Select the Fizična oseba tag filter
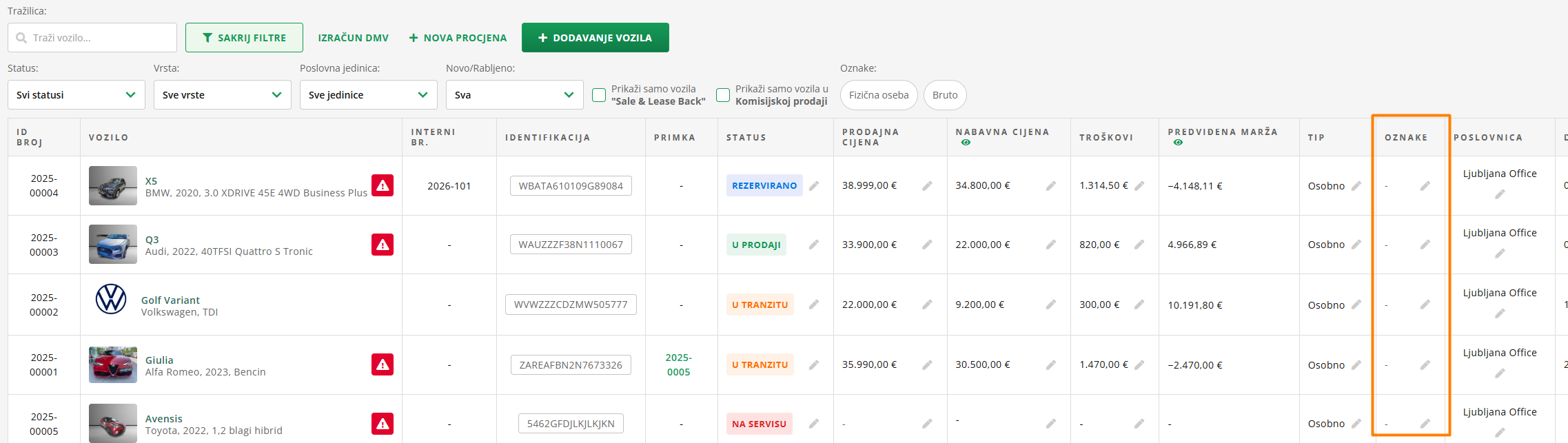The image size is (1568, 443). click(879, 95)
